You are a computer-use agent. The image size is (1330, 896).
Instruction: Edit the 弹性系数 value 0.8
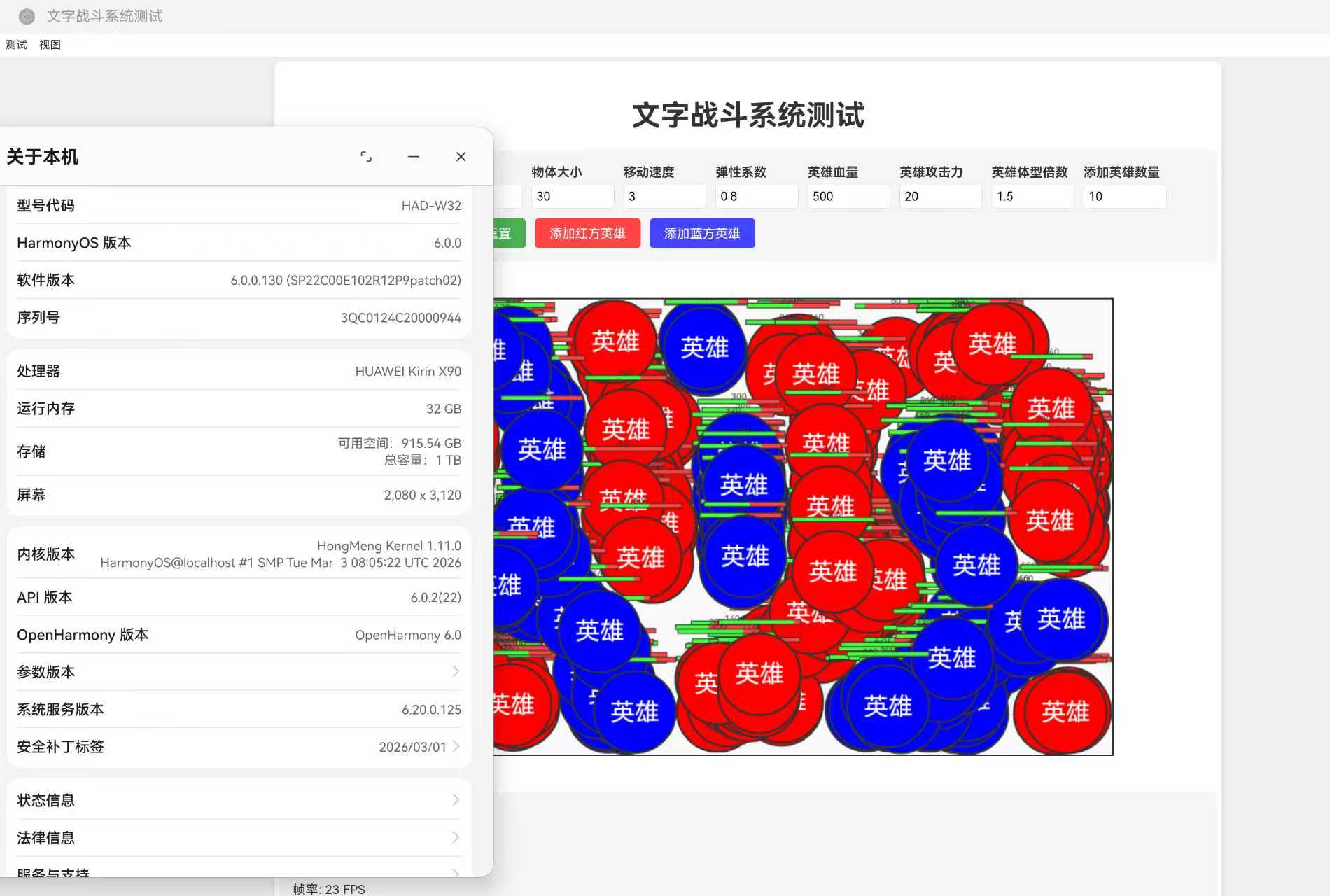(x=756, y=196)
